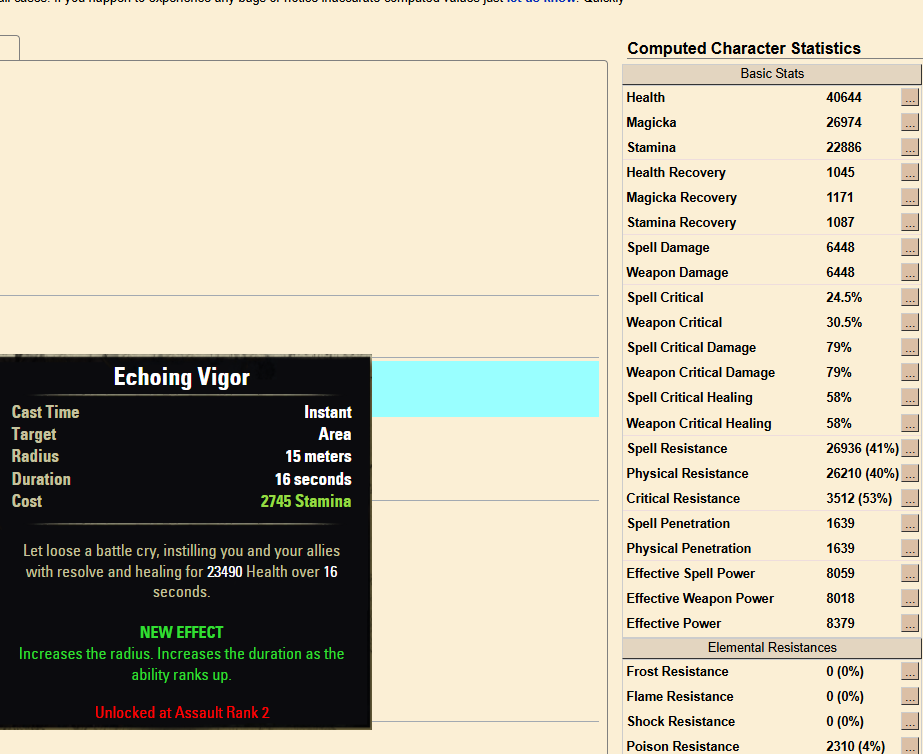Open details button for Health Recovery
923x754 pixels.
(x=909, y=172)
